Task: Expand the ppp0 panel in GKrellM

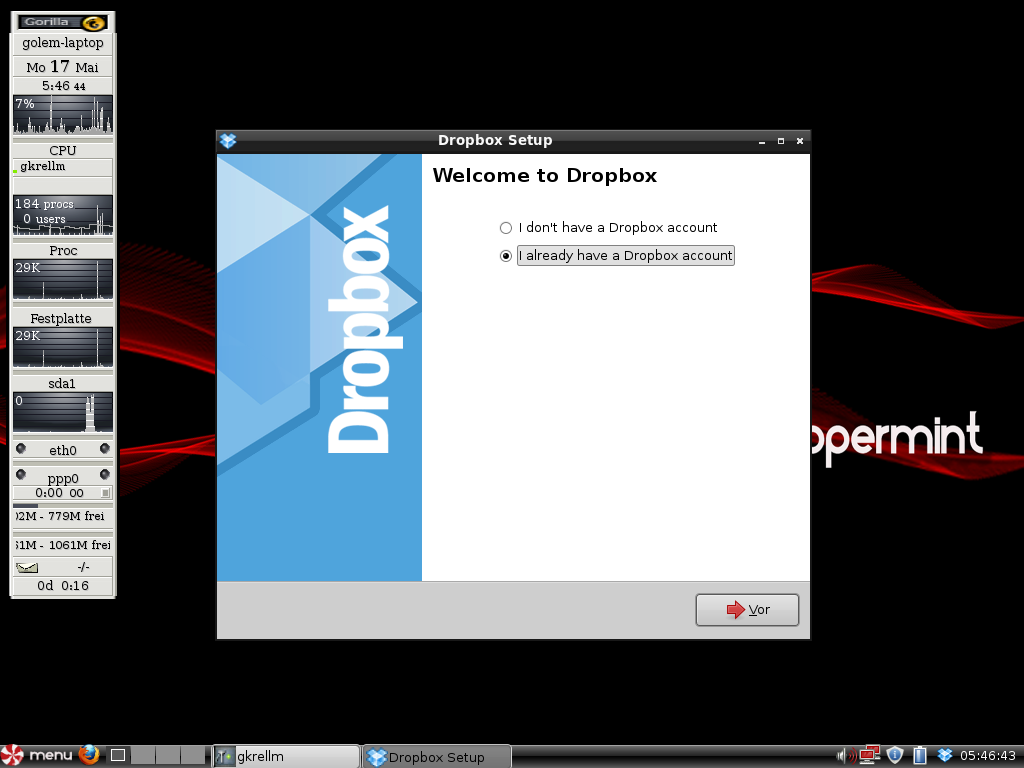Action: (x=62, y=478)
